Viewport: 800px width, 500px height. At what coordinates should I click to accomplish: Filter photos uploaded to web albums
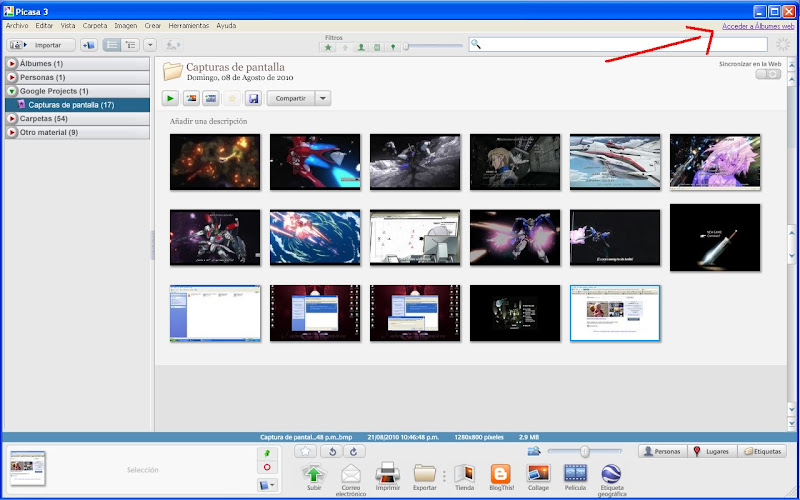(x=345, y=47)
